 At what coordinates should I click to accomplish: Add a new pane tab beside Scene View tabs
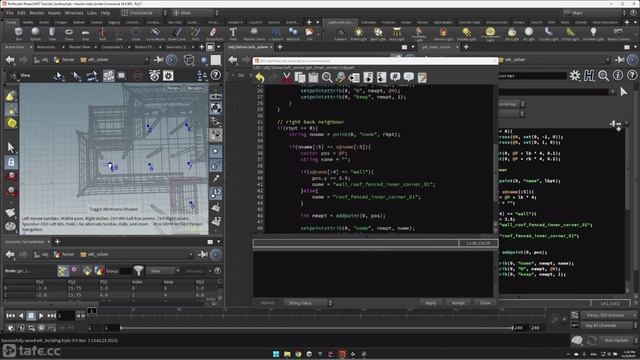(x=202, y=47)
